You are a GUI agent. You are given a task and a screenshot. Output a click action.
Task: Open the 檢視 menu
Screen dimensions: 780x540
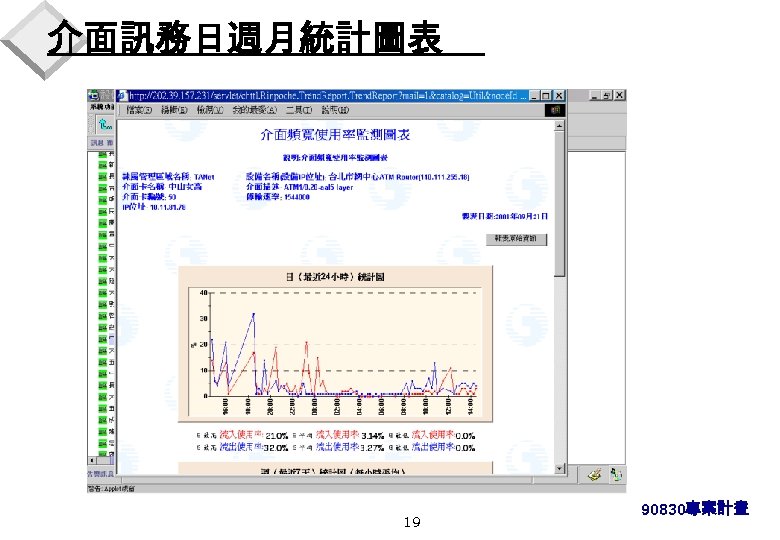[210, 110]
